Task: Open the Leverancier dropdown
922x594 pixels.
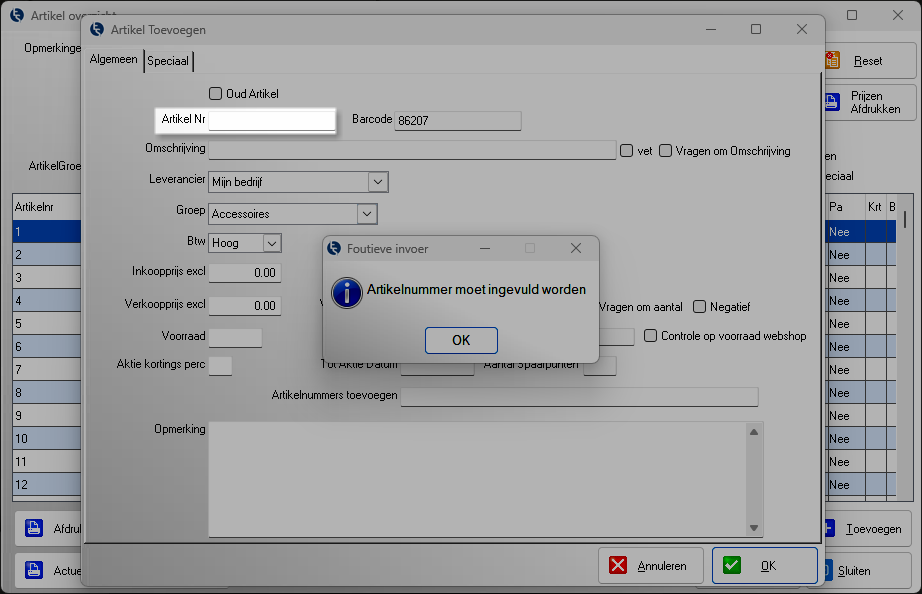Action: pos(377,182)
